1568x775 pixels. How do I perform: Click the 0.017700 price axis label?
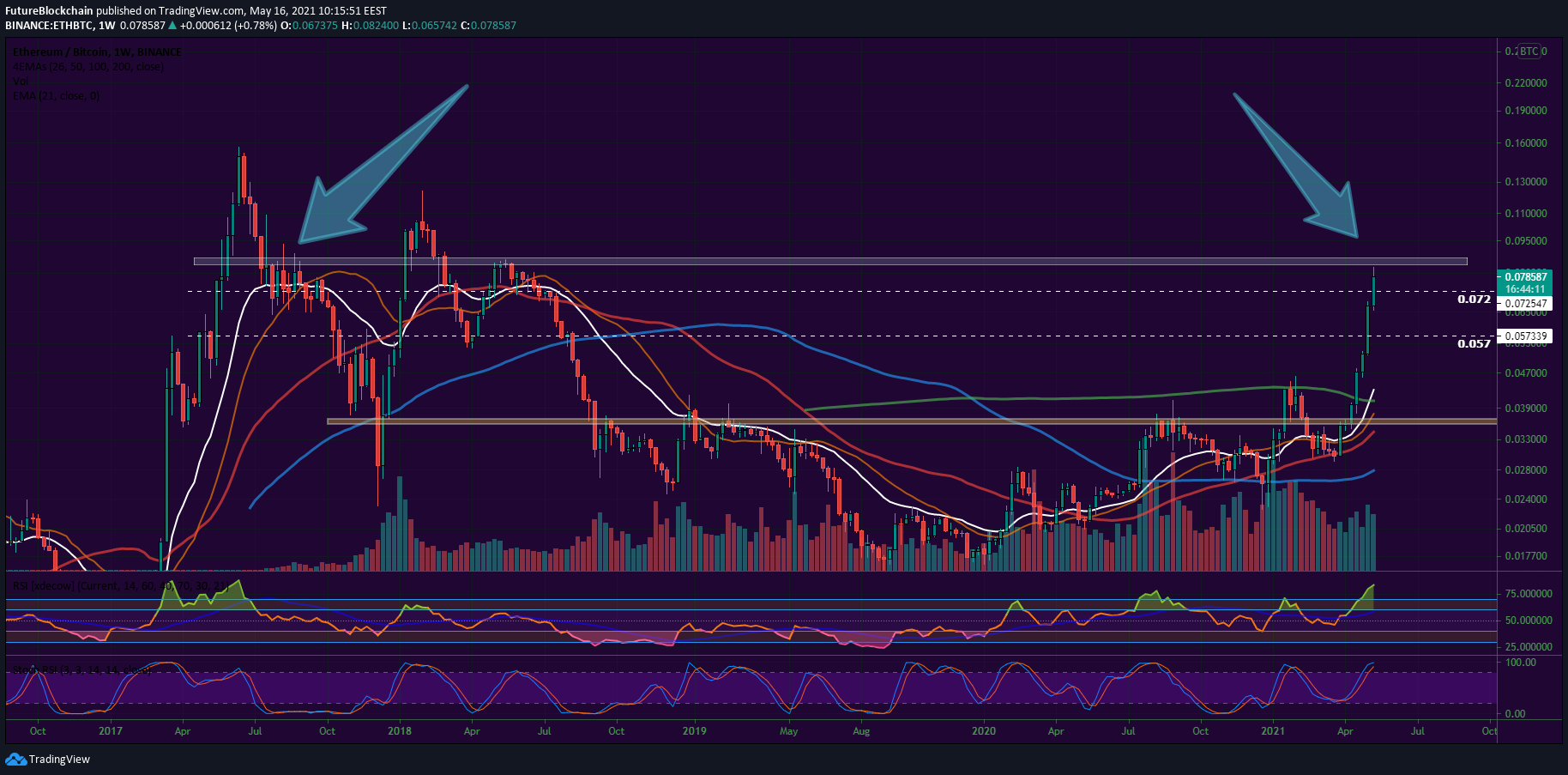click(x=1526, y=556)
